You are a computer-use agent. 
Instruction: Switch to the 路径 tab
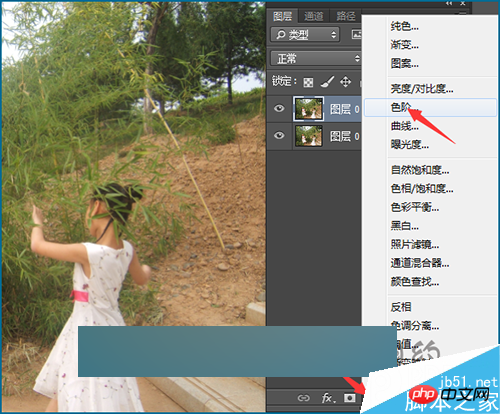[x=345, y=16]
